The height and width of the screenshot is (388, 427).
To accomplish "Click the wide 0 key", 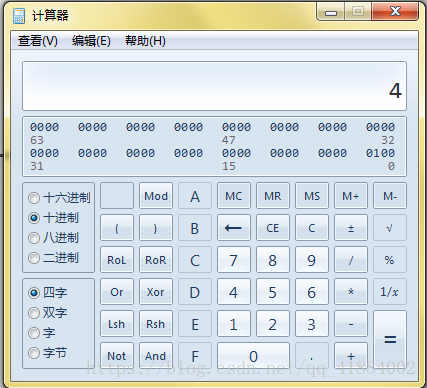I will pyautogui.click(x=253, y=356).
